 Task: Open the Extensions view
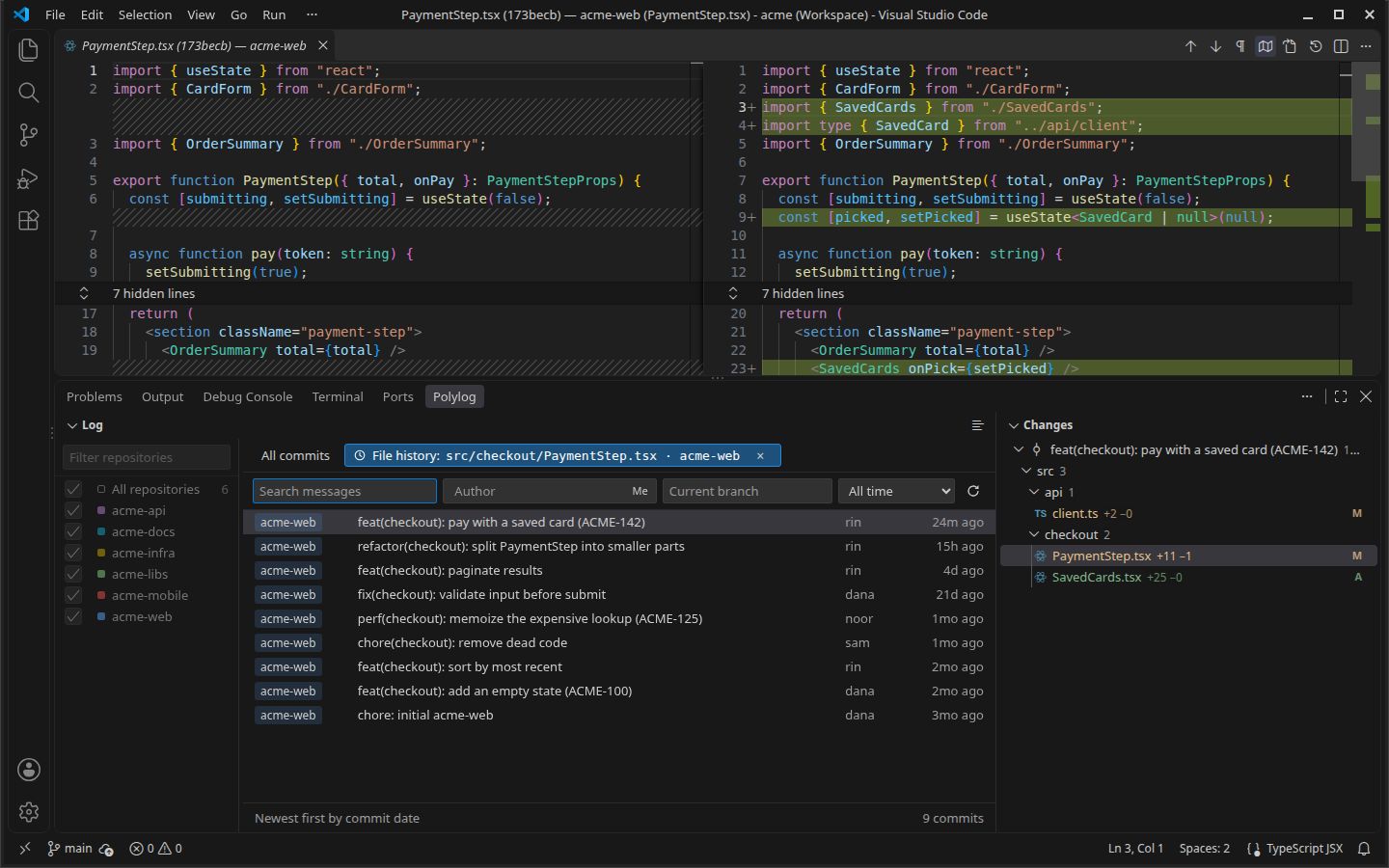[x=29, y=221]
